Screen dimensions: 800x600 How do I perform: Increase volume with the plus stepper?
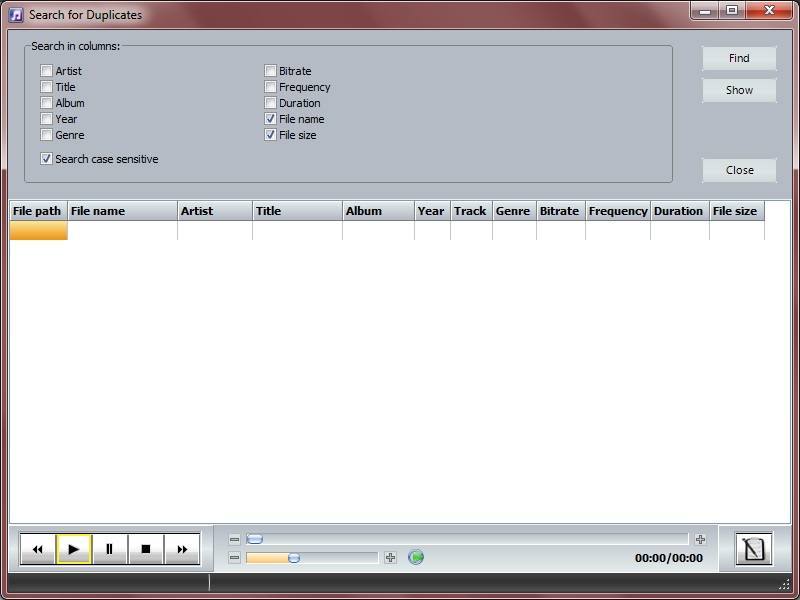(389, 557)
